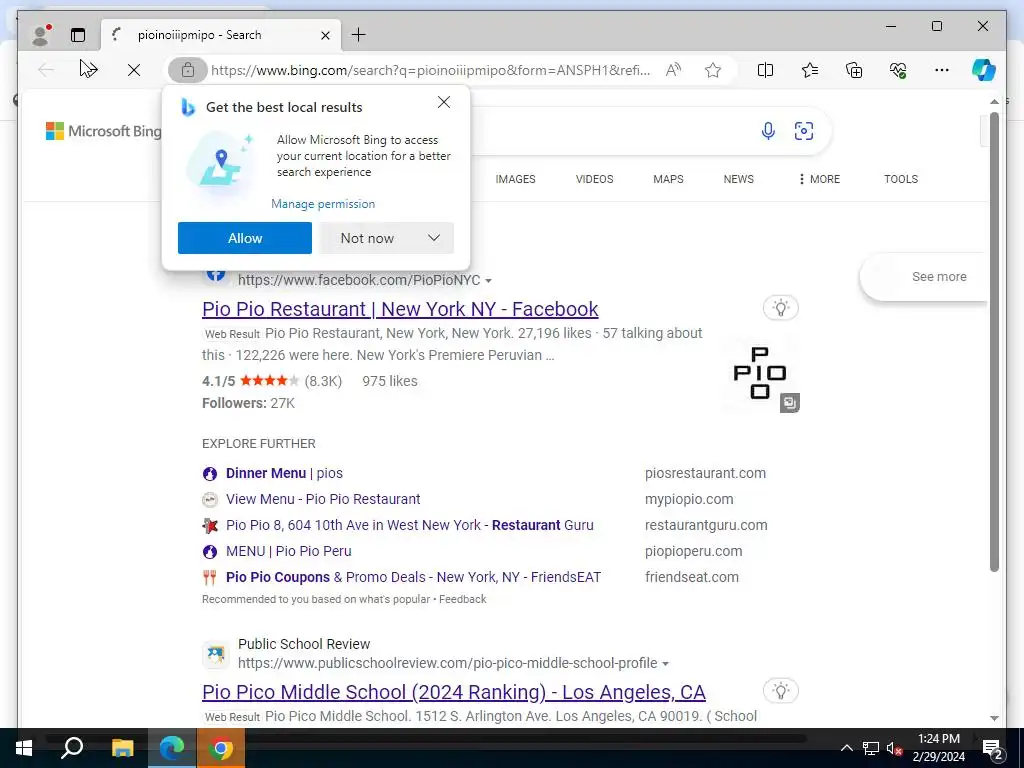Launch Copilot sidebar
Screen dimensions: 1024x768
[x=984, y=70]
